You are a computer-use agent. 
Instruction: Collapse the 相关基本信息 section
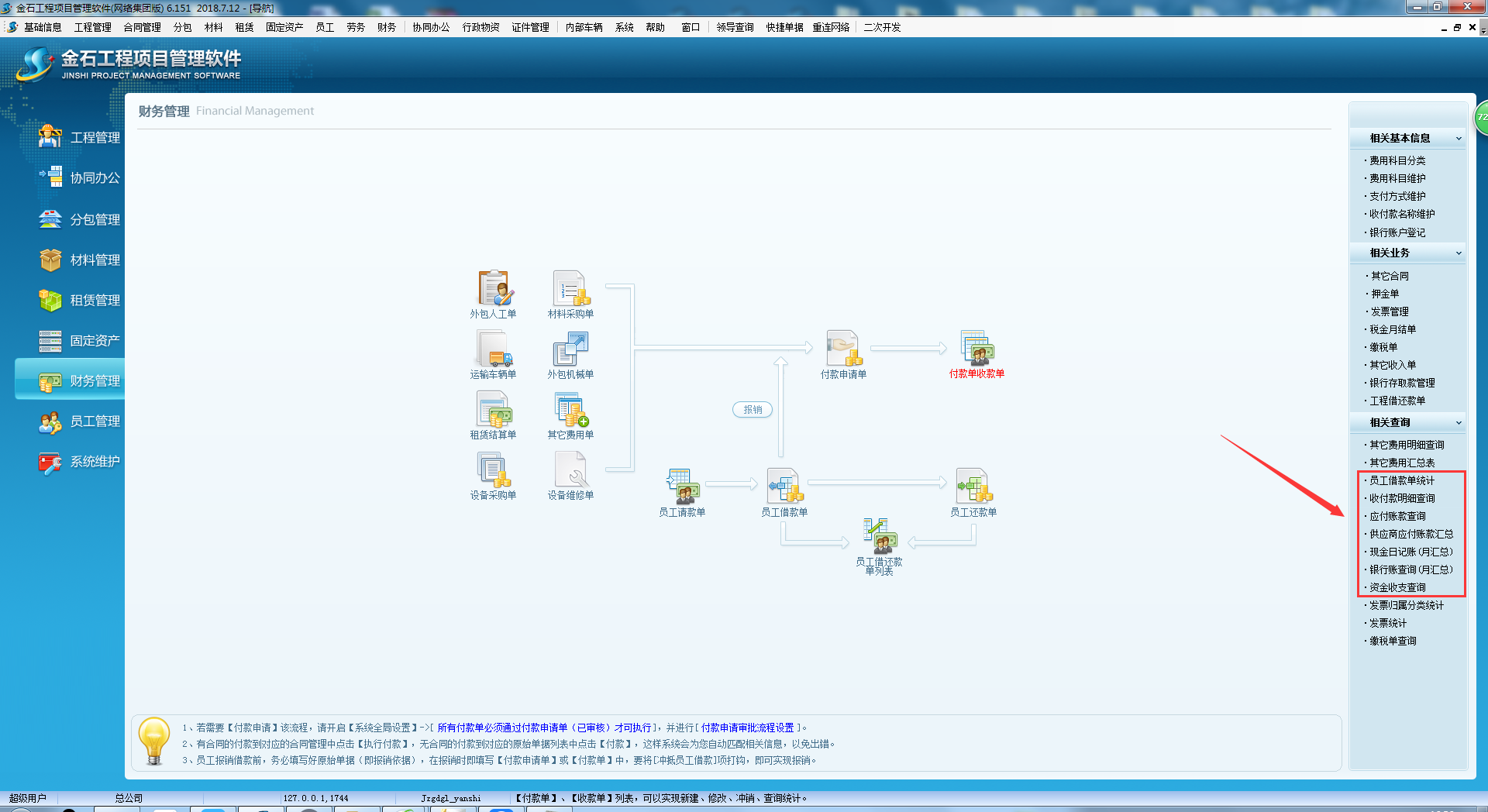click(1459, 139)
